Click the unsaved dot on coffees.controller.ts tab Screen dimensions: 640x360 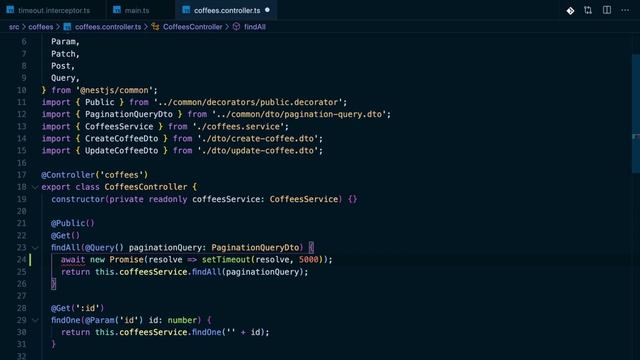pos(267,10)
